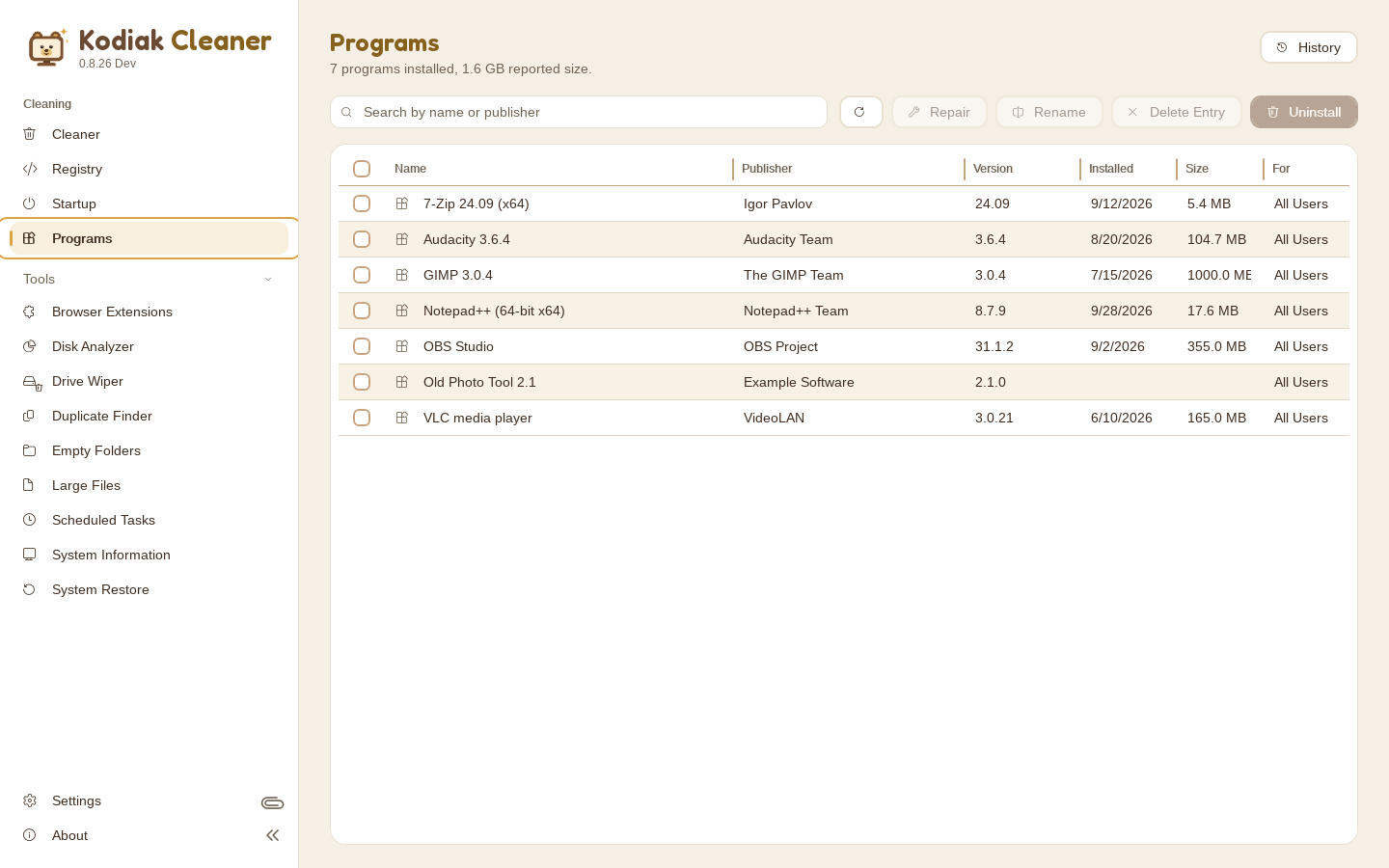Open the About page
Image resolution: width=1389 pixels, height=868 pixels.
tap(150, 835)
